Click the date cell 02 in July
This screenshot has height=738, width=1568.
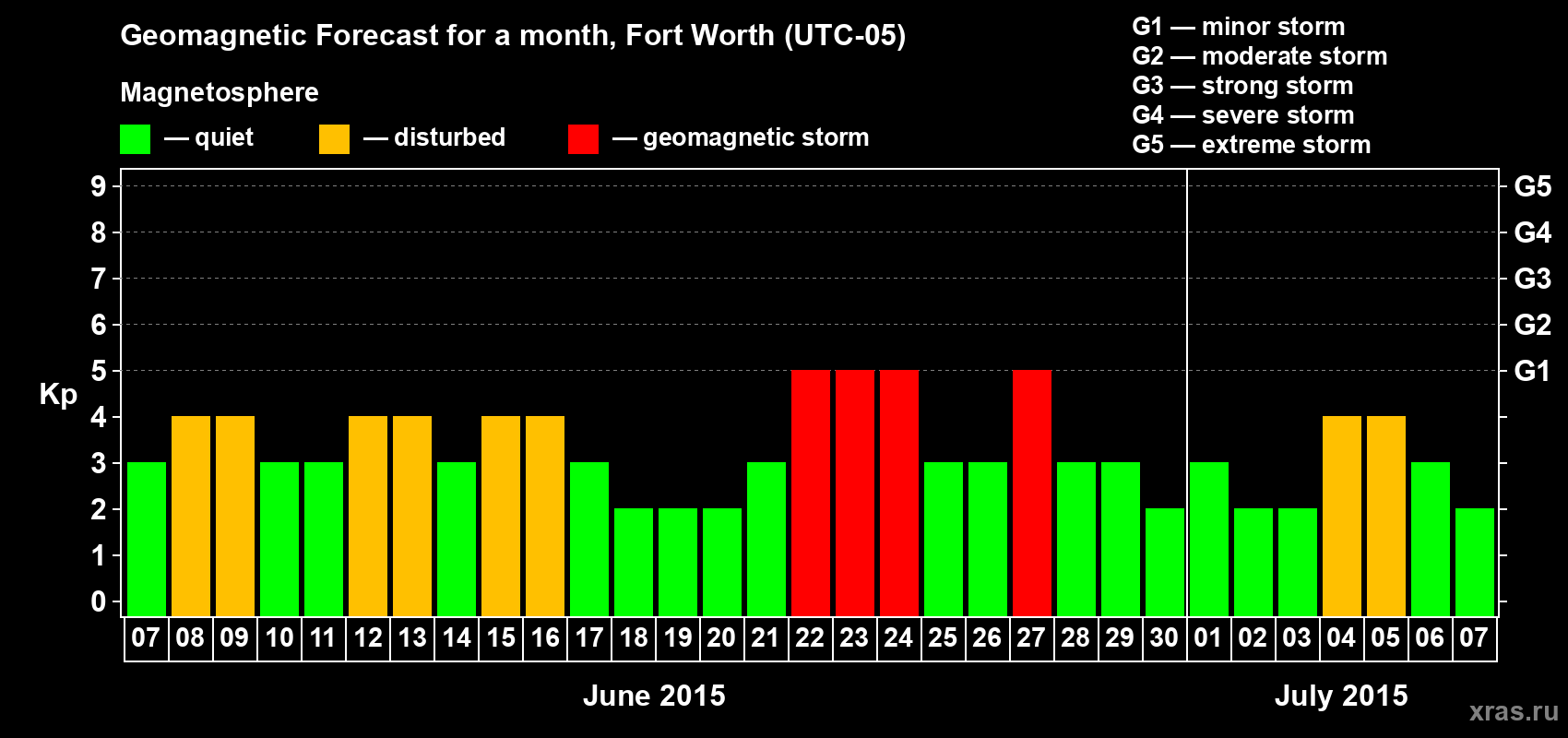click(1253, 638)
